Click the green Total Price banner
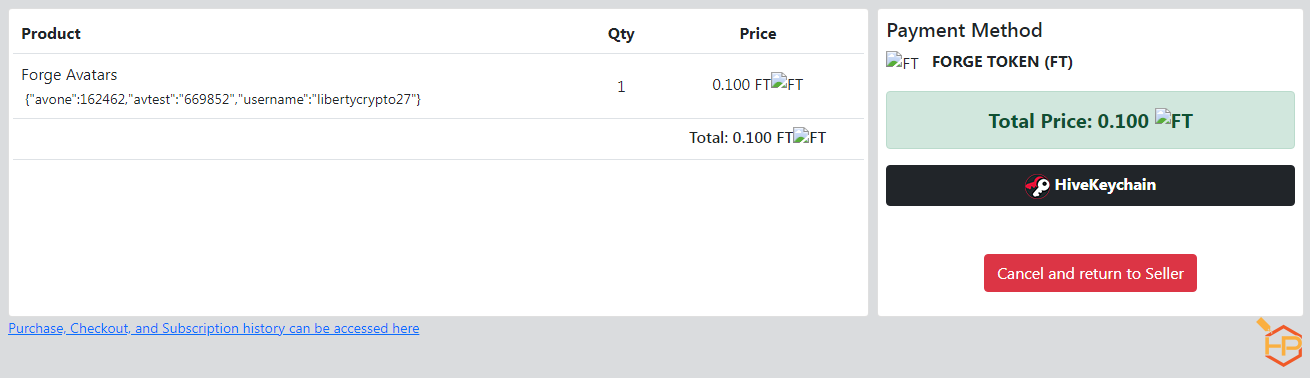The height and width of the screenshot is (378, 1310). [x=1090, y=120]
